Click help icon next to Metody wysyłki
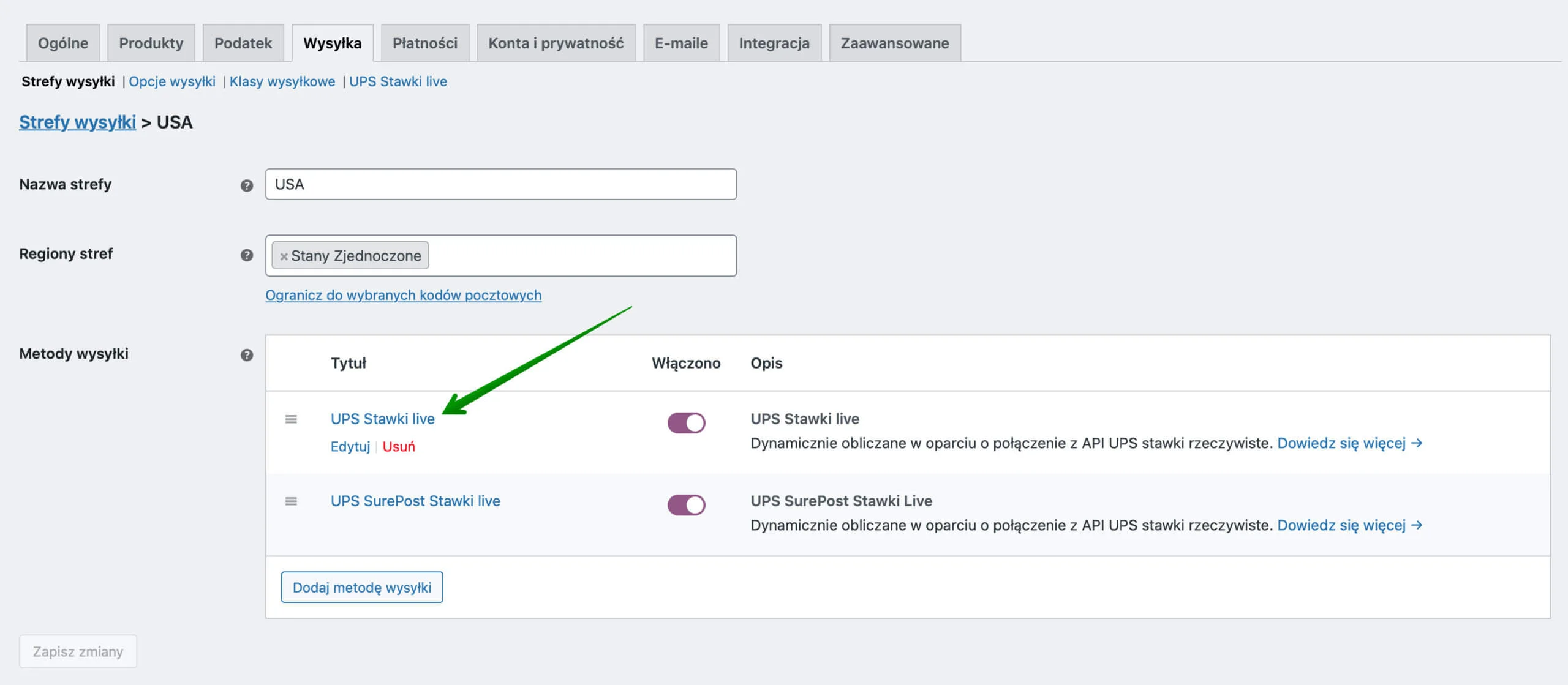Image resolution: width=1568 pixels, height=685 pixels. pos(247,355)
